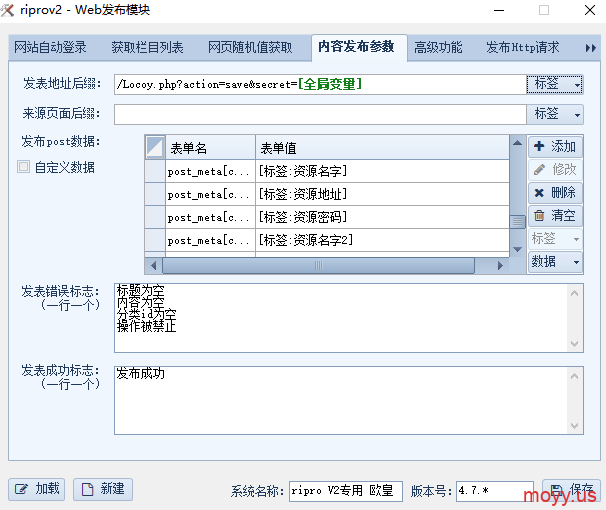
Task: Click row header of the 资源名字 row
Action: (155, 171)
